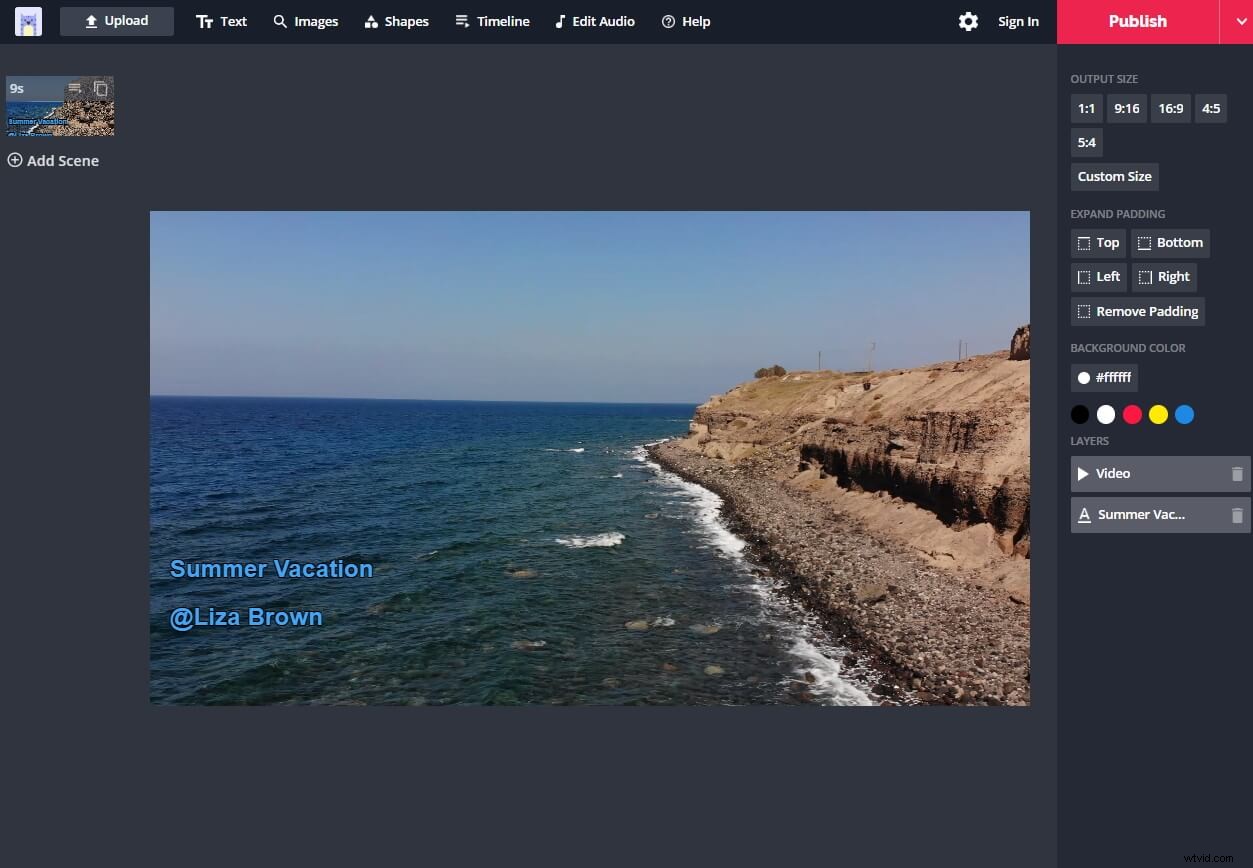Open Upload to add media

[x=116, y=20]
